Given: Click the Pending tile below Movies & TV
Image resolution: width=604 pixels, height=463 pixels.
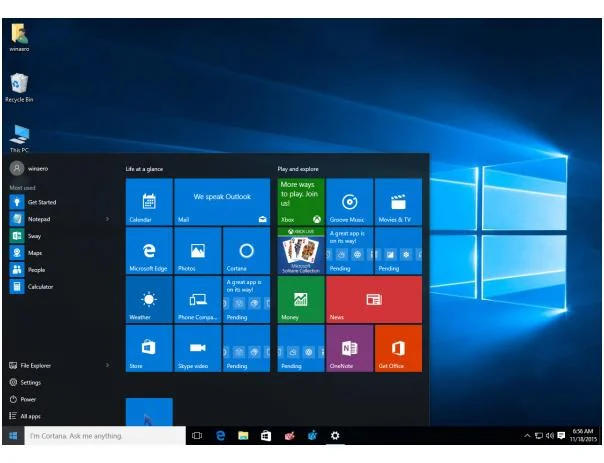Looking at the screenshot, I should tap(398, 250).
